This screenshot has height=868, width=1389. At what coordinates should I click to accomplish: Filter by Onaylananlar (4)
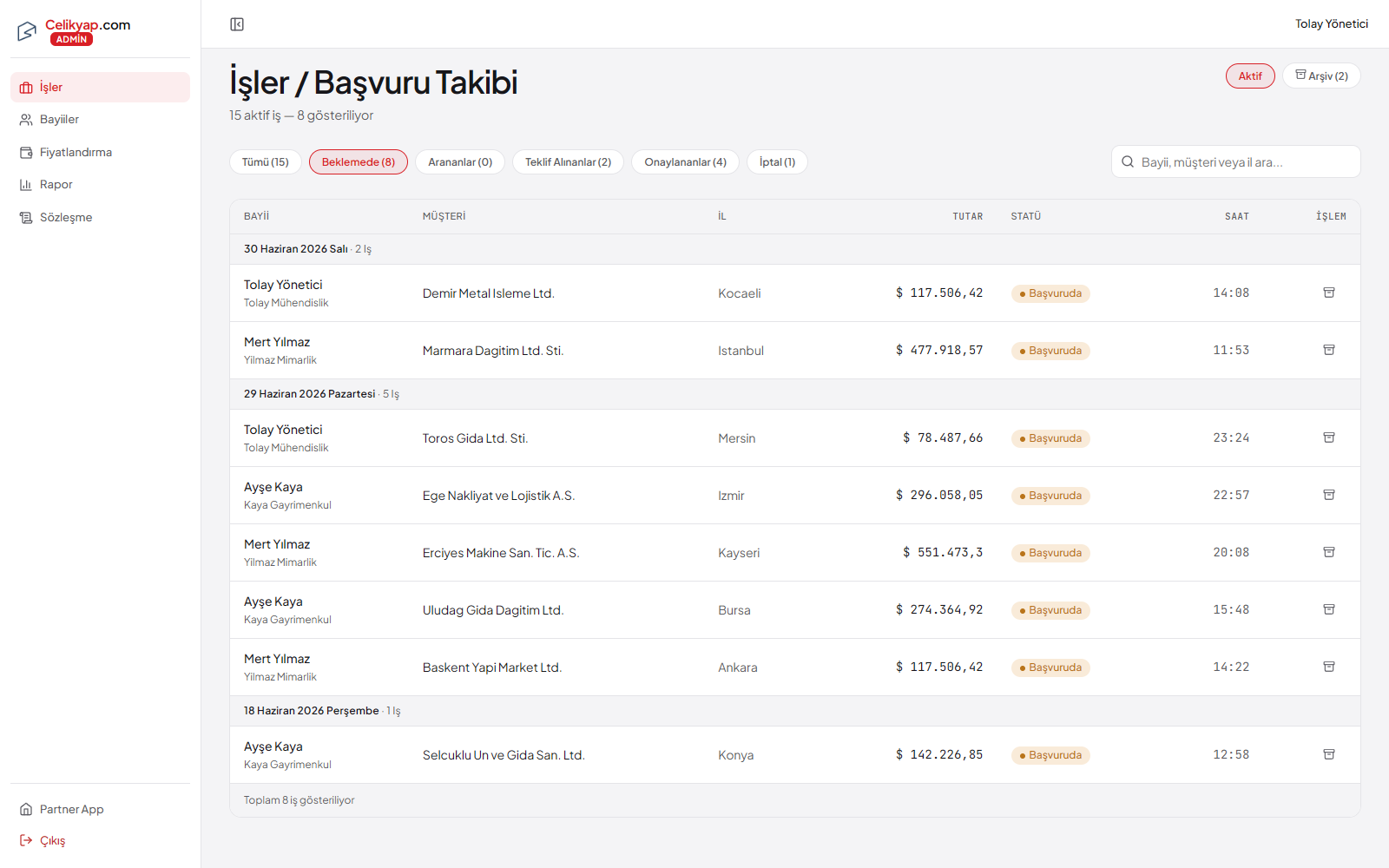point(685,162)
